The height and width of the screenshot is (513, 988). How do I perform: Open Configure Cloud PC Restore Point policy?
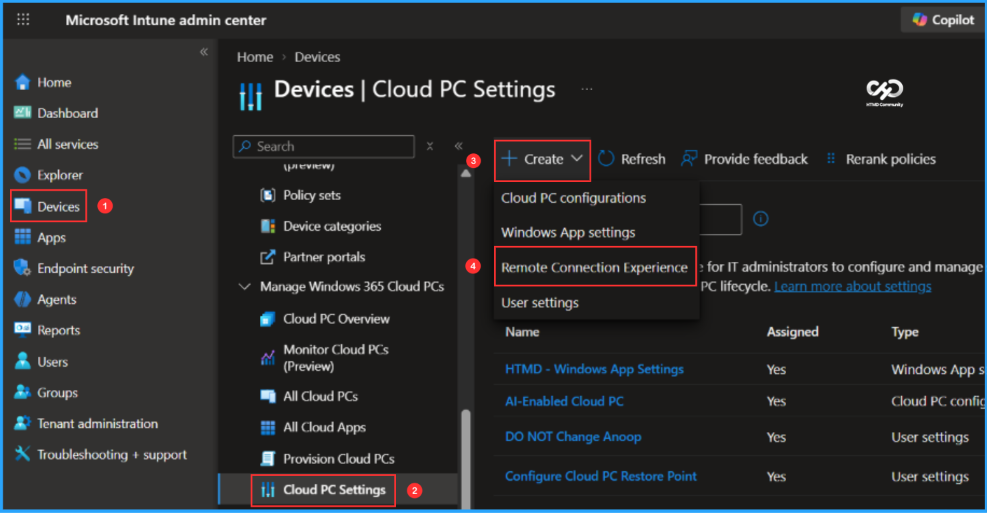point(600,476)
